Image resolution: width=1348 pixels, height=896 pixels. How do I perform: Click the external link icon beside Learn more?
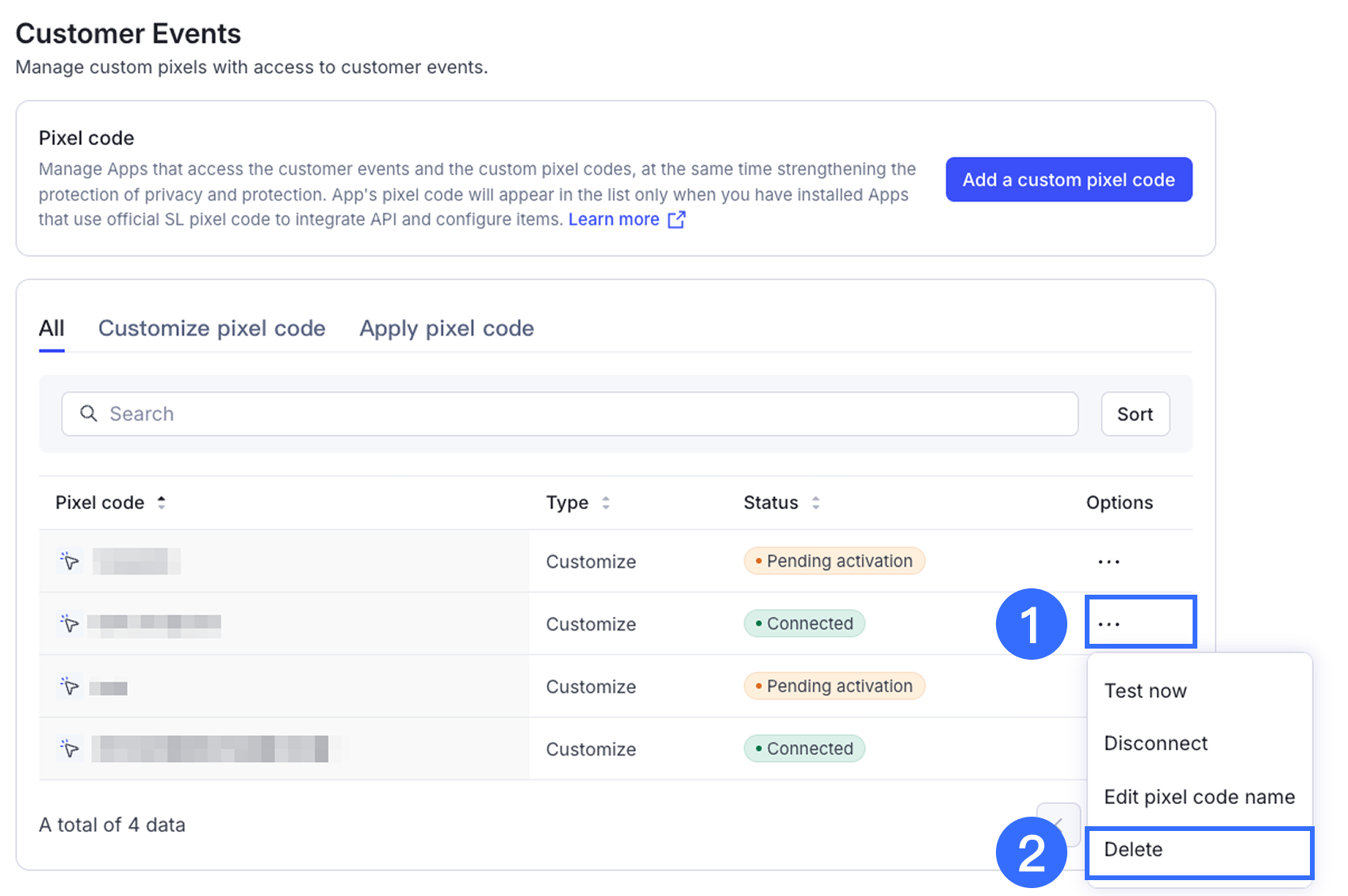click(x=676, y=220)
